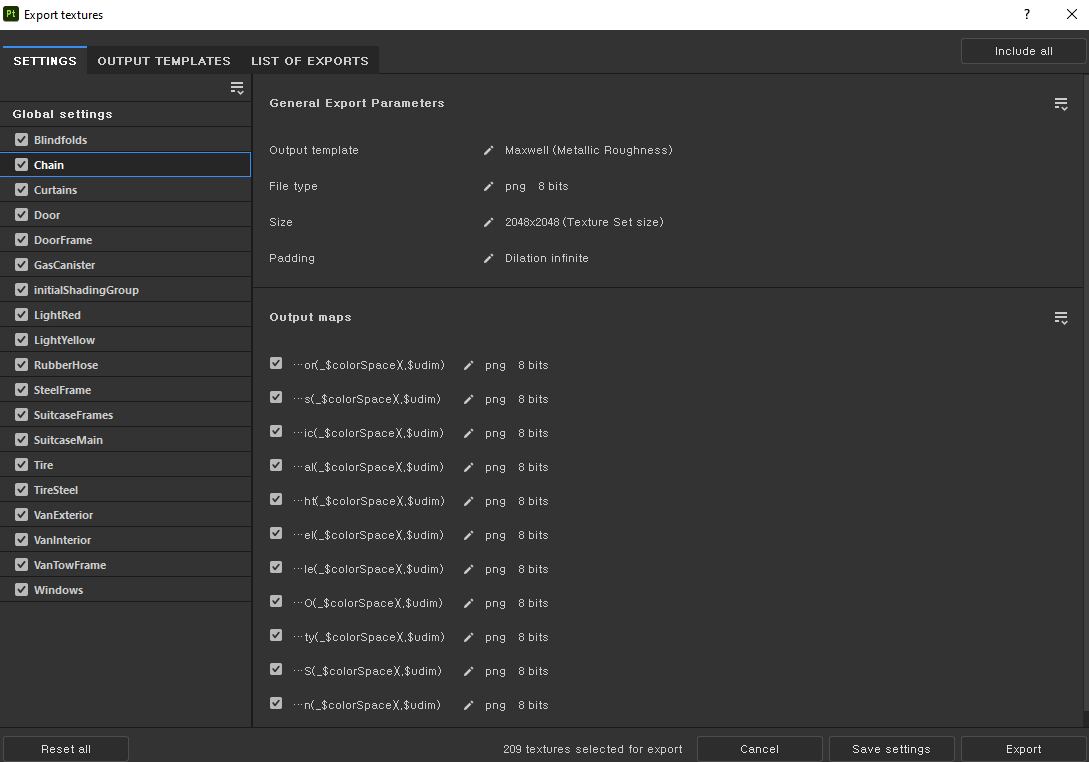
Task: Open the List of Exports tab
Action: coord(309,61)
